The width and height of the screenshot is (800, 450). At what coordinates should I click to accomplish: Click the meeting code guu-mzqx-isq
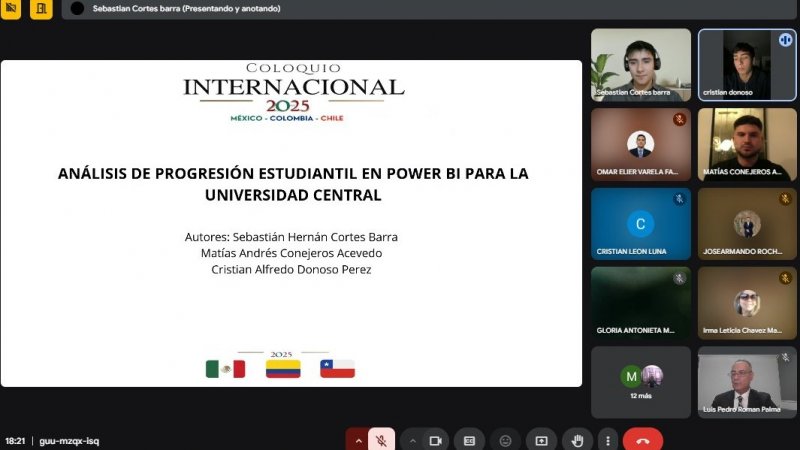[x=69, y=440]
